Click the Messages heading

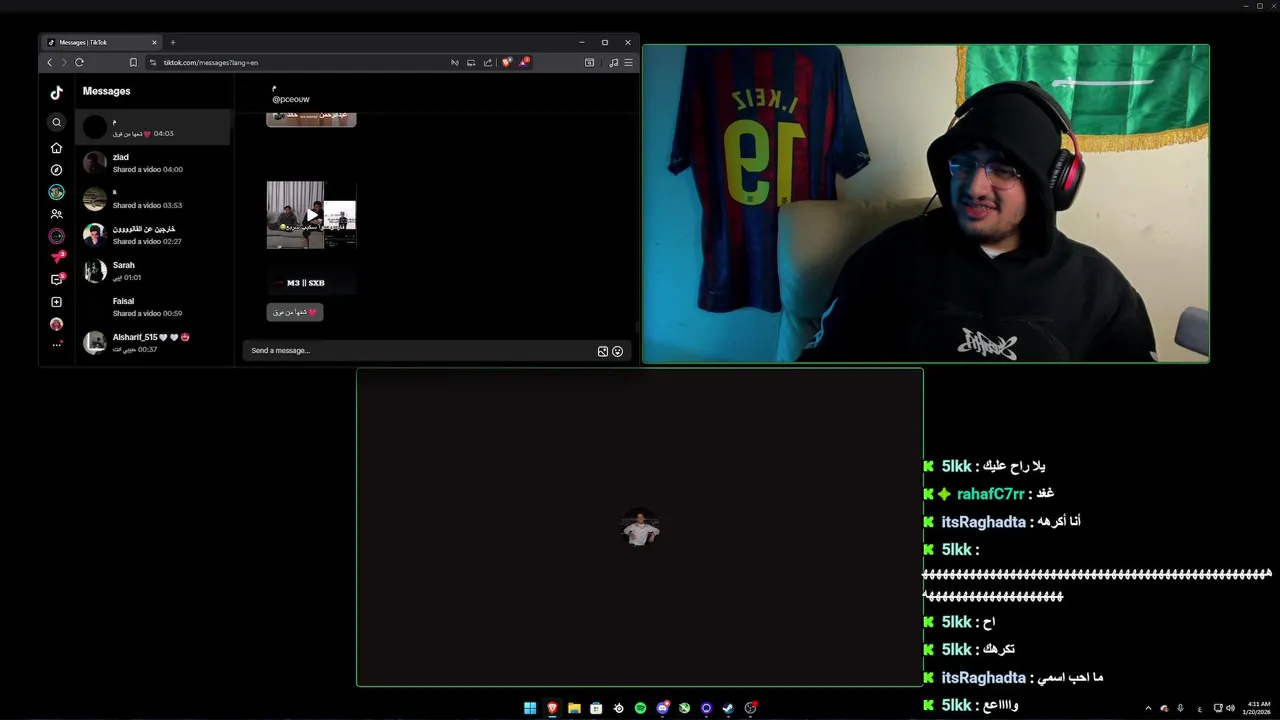click(107, 91)
